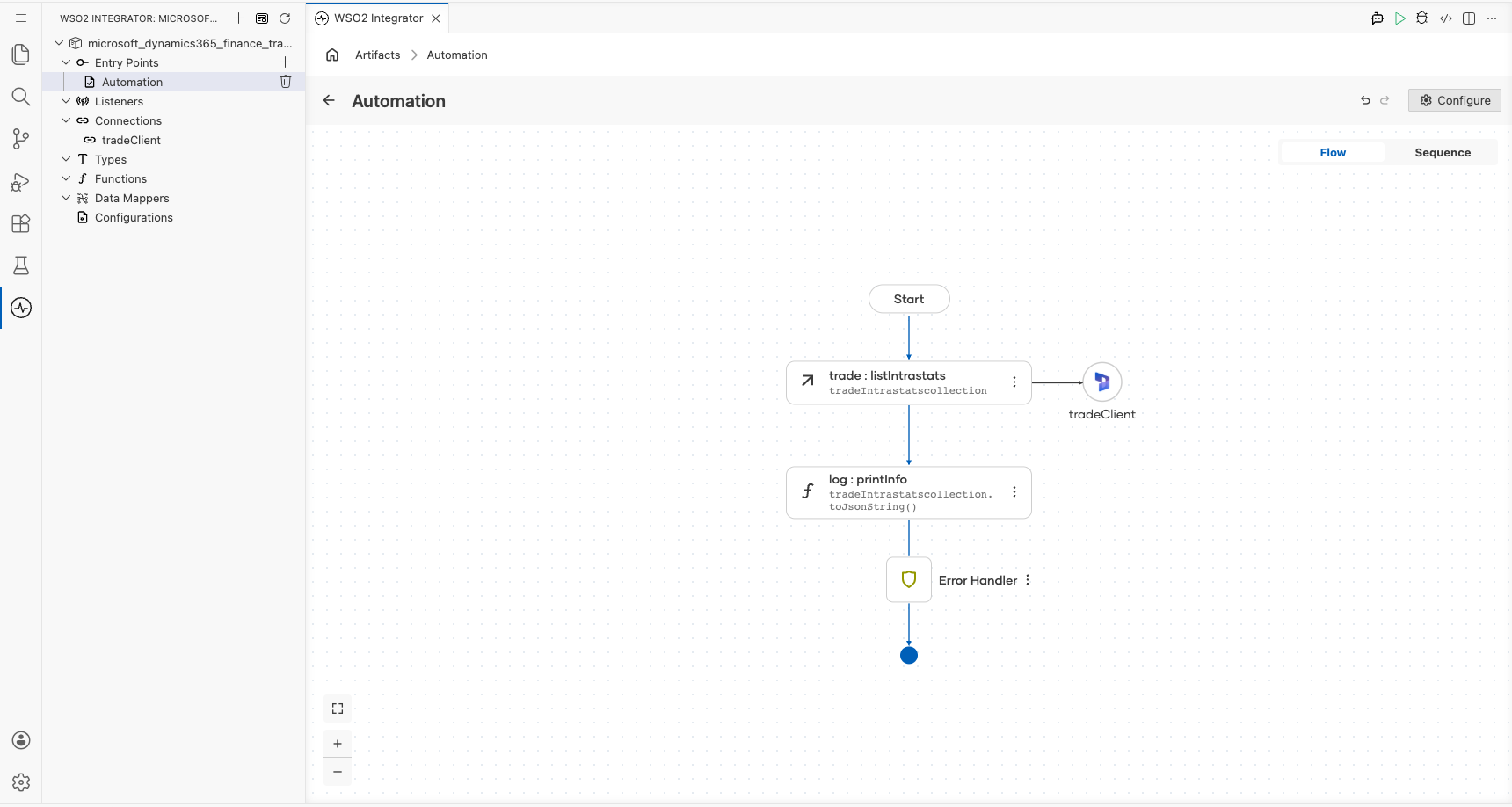This screenshot has height=807, width=1512.
Task: Open Source Control branch icon
Action: [x=21, y=139]
